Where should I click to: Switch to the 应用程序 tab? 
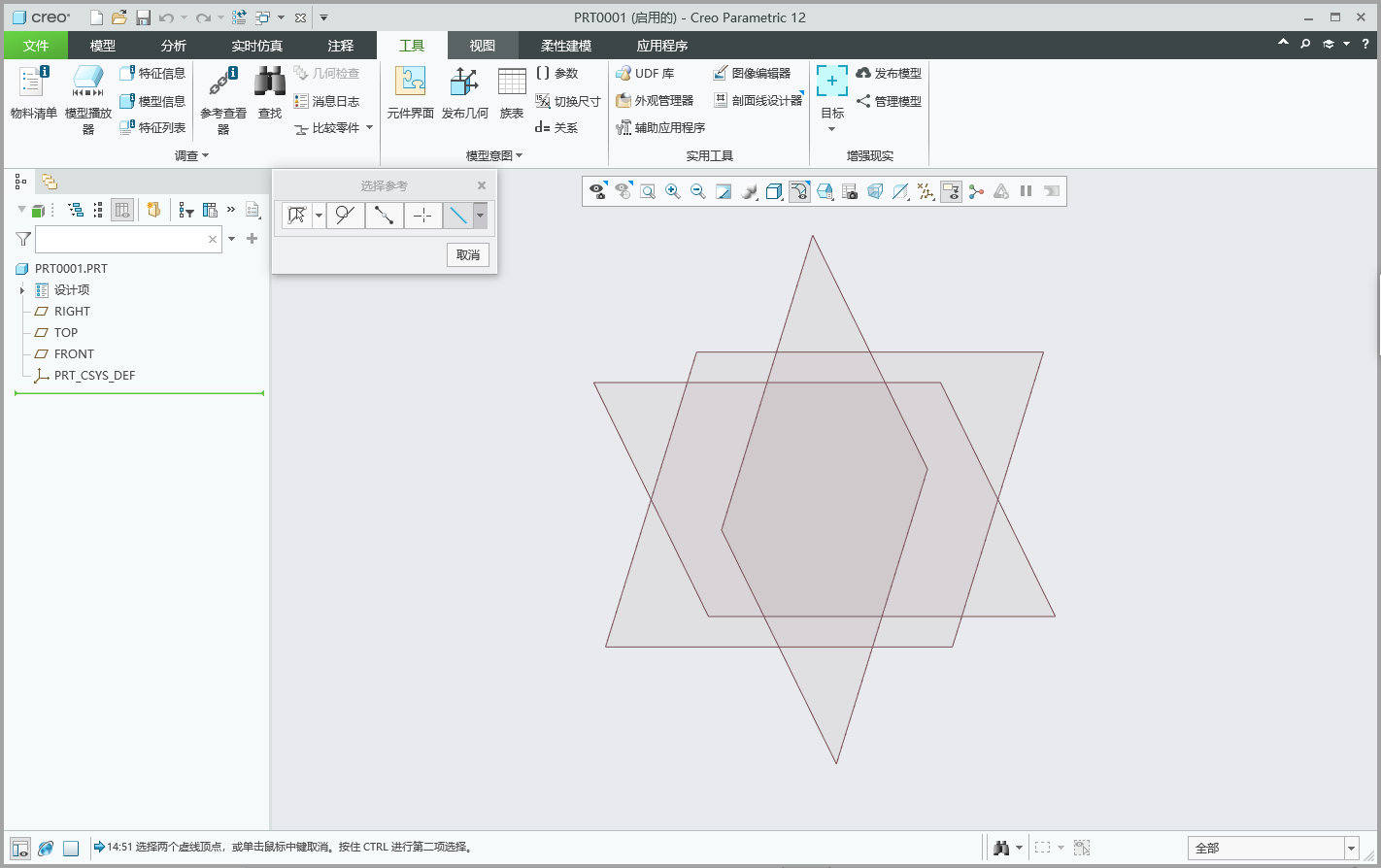[x=662, y=46]
